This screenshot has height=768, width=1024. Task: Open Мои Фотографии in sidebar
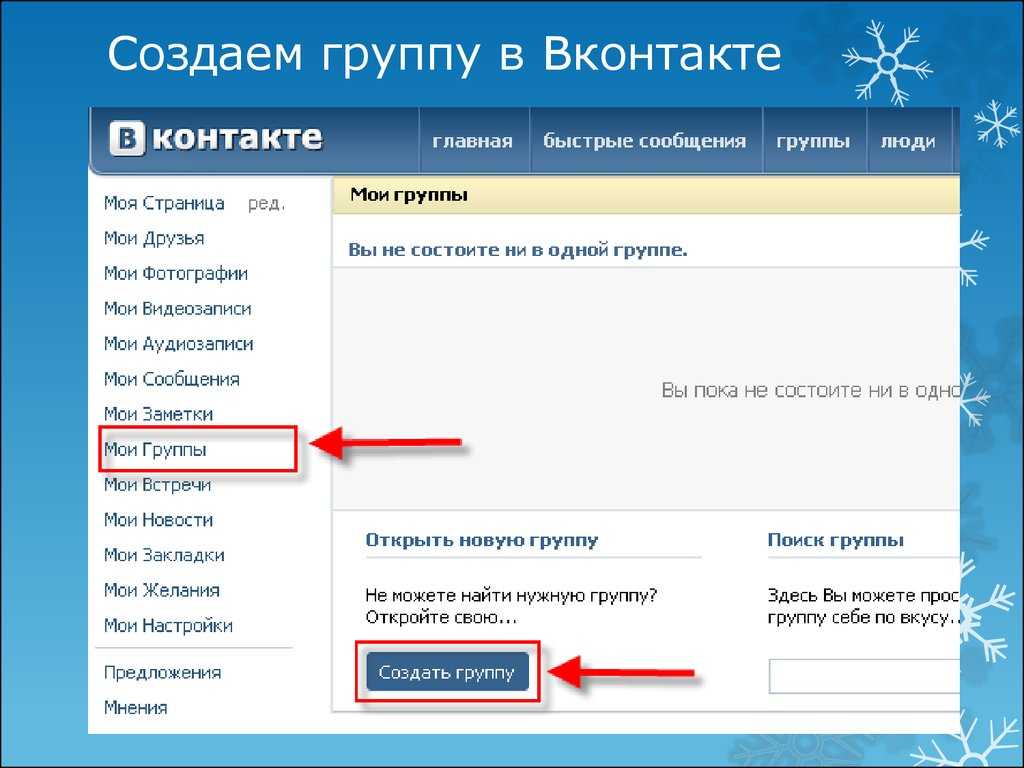(176, 274)
